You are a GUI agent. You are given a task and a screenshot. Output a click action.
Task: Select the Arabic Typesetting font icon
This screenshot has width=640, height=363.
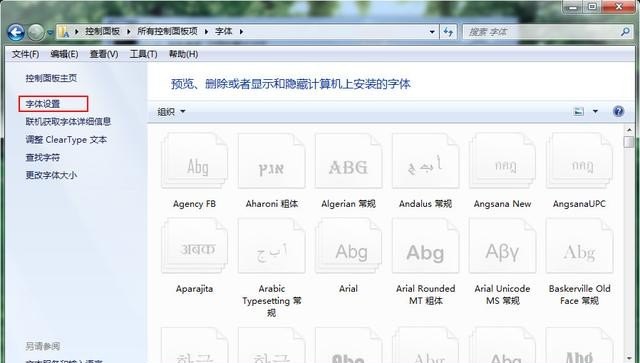(271, 245)
